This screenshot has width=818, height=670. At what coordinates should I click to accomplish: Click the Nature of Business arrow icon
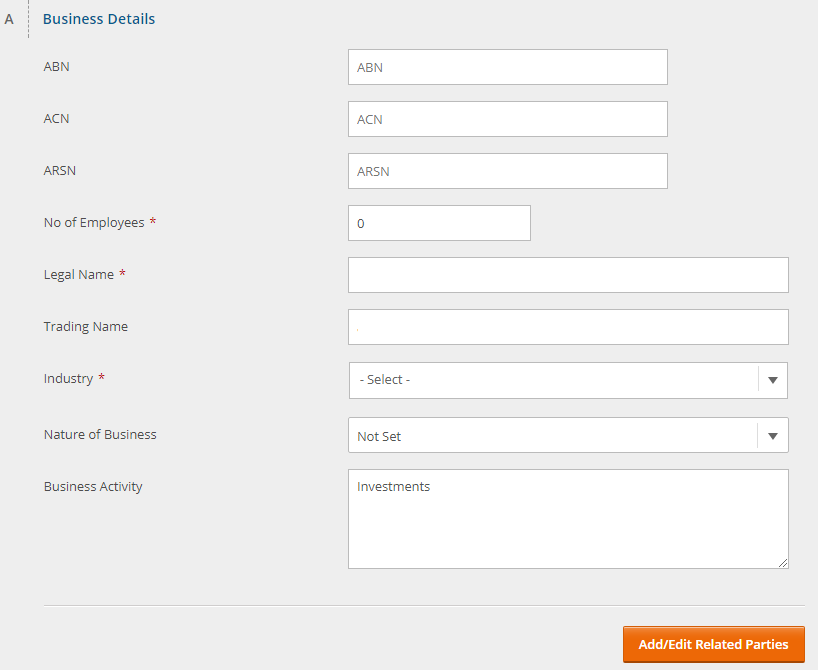773,436
